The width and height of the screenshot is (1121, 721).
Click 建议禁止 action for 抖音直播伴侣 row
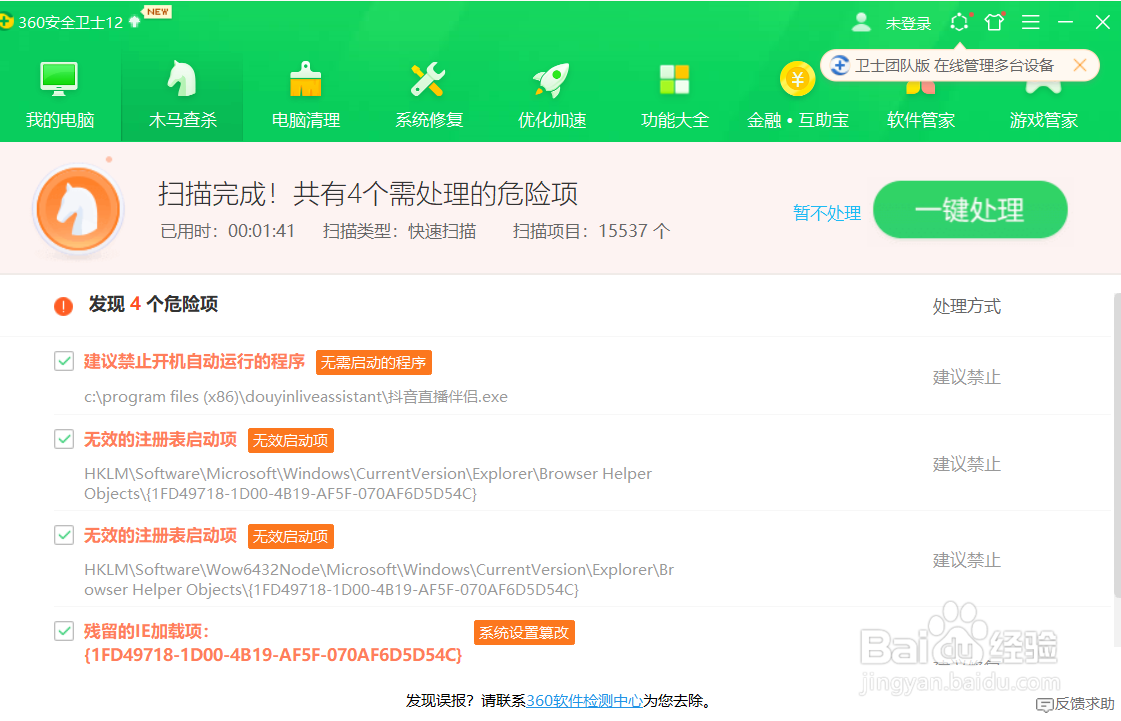coord(967,377)
